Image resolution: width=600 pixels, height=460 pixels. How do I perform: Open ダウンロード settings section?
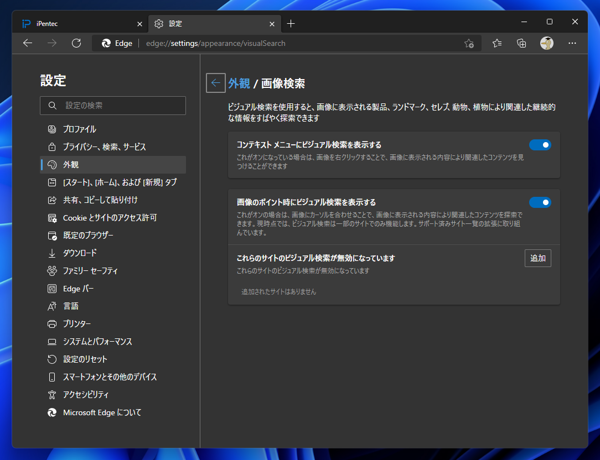pyautogui.click(x=113, y=253)
